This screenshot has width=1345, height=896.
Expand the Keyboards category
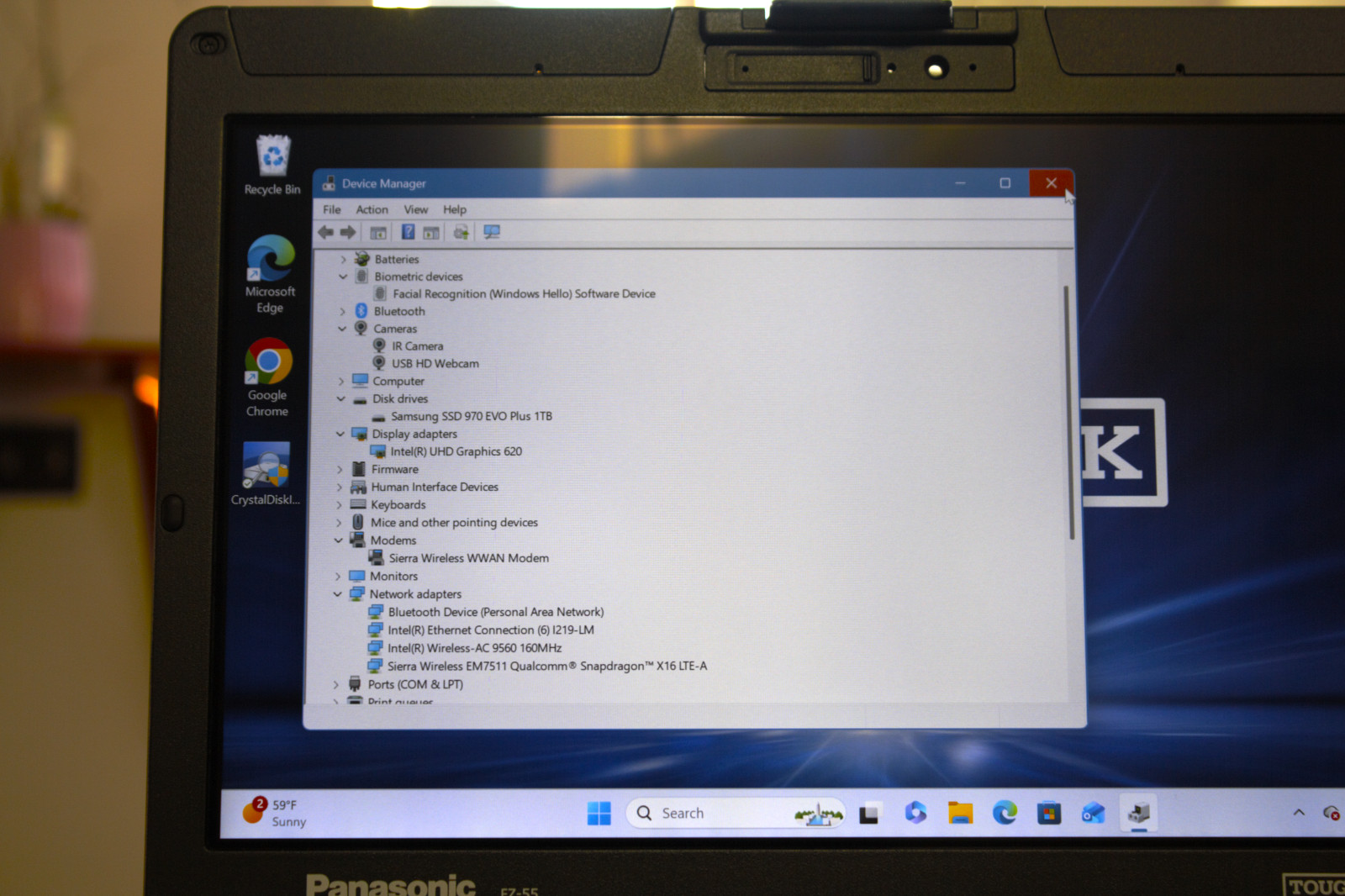point(340,505)
